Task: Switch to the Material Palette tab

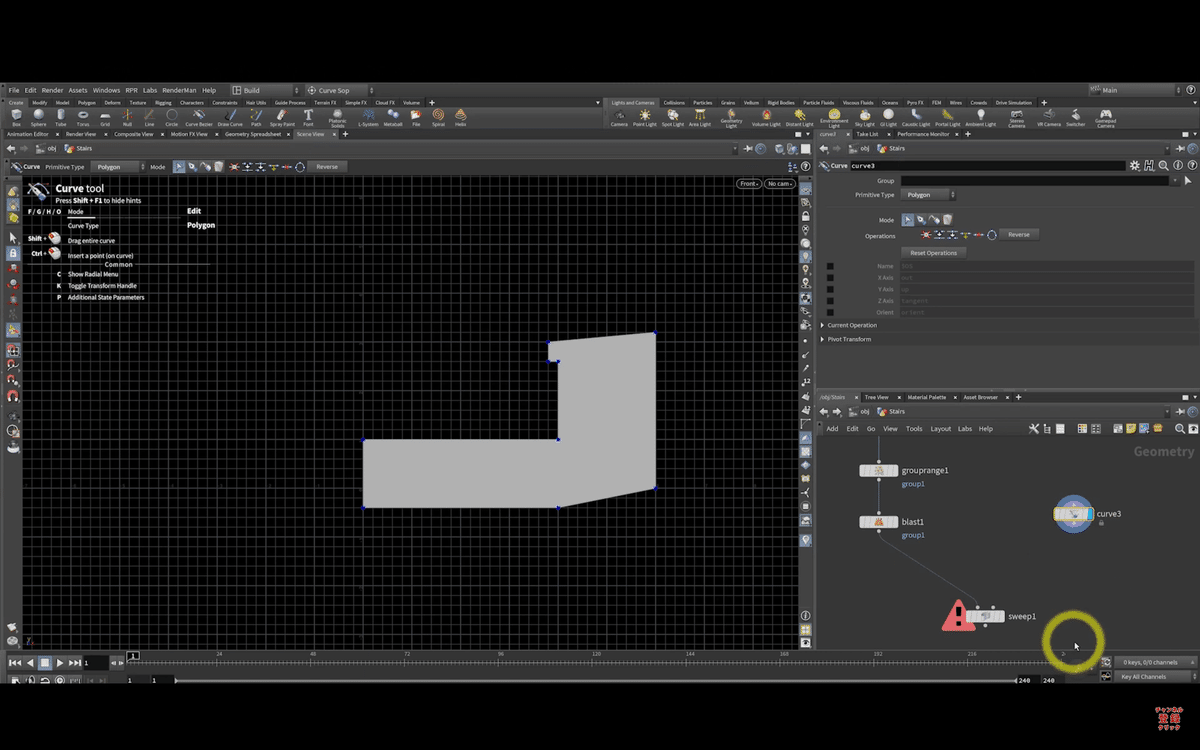Action: pos(926,397)
